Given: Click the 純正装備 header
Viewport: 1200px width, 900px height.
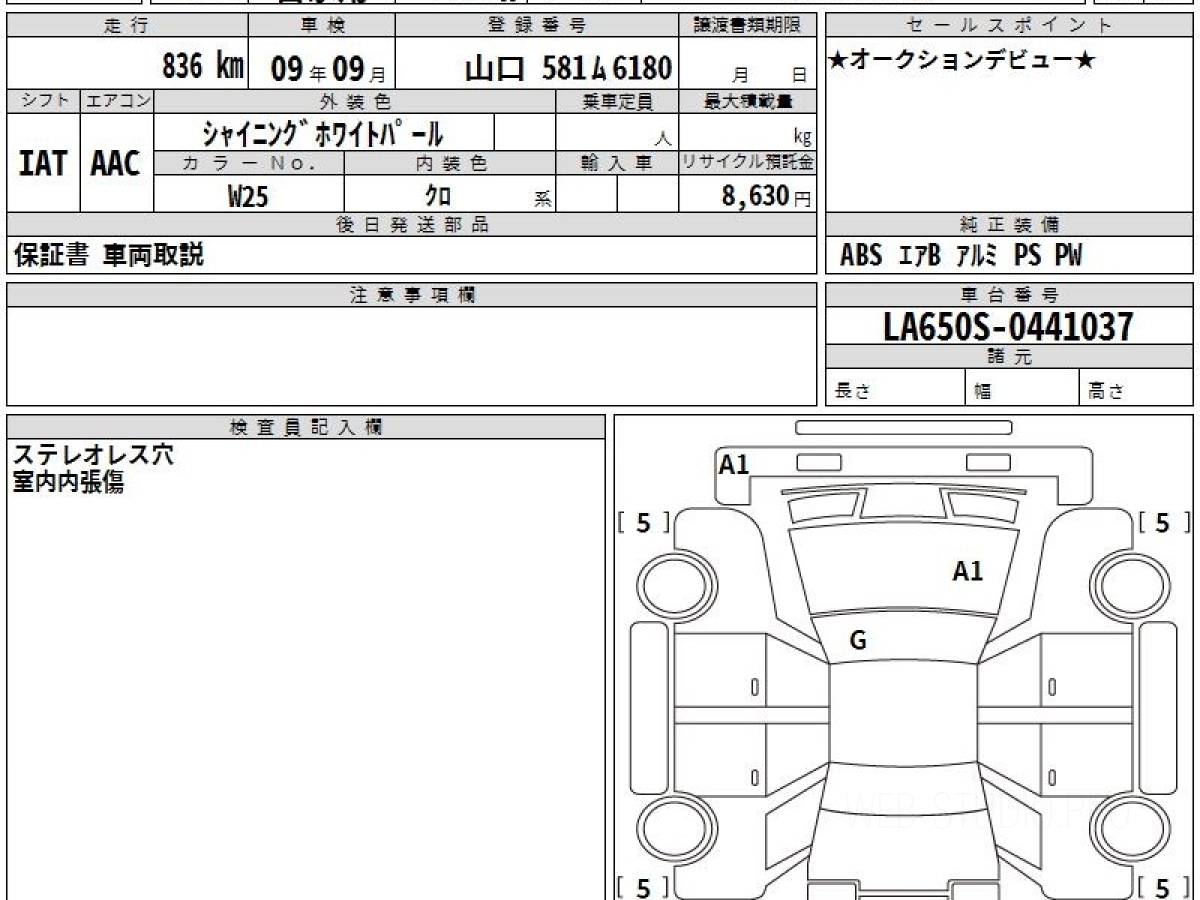Looking at the screenshot, I should [1009, 225].
